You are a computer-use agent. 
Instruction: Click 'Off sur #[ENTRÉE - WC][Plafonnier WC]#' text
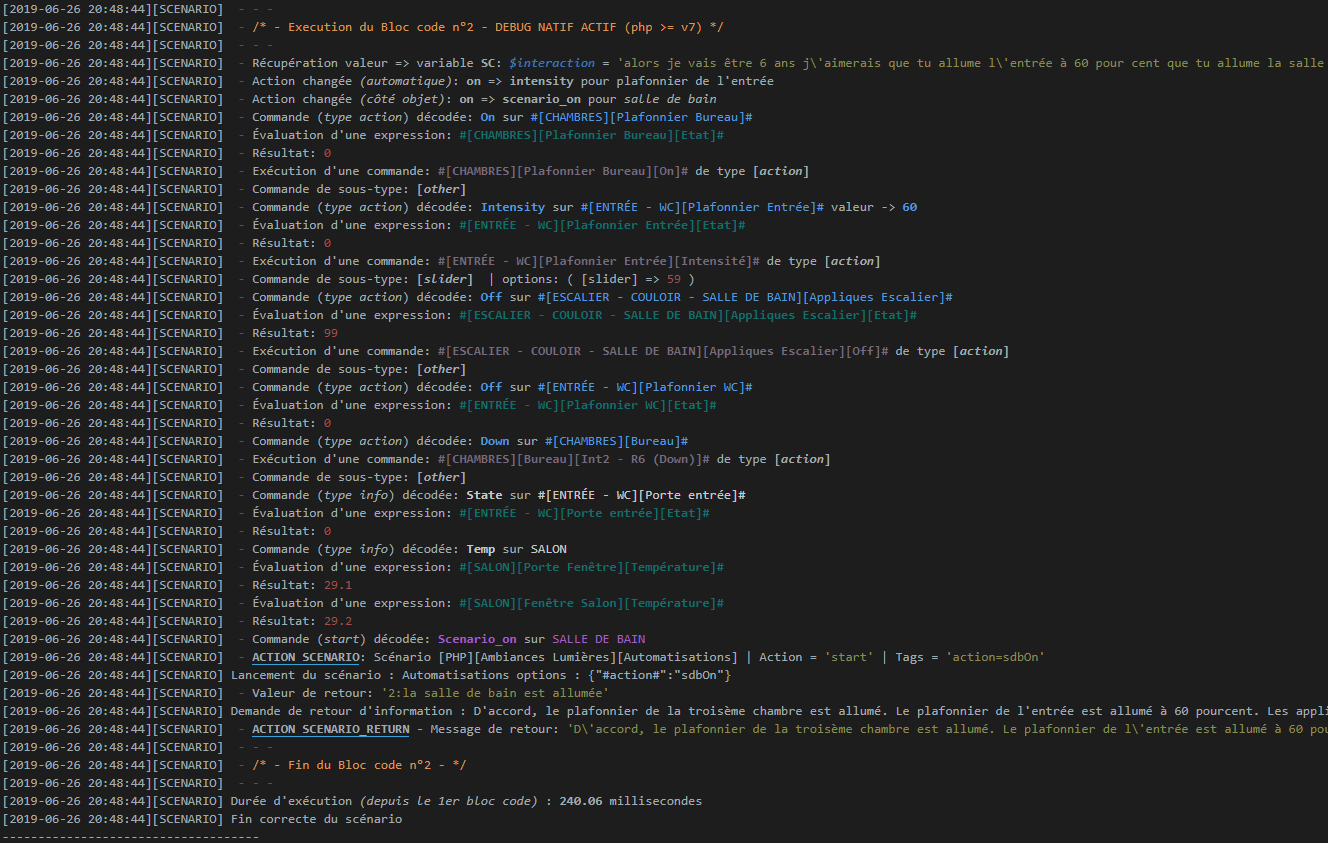point(617,387)
